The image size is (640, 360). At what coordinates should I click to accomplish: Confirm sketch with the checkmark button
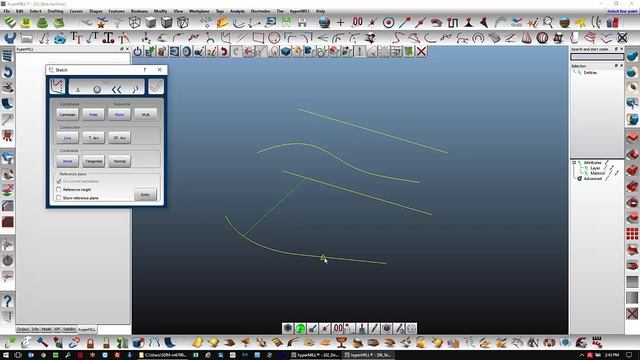pyautogui.click(x=156, y=86)
